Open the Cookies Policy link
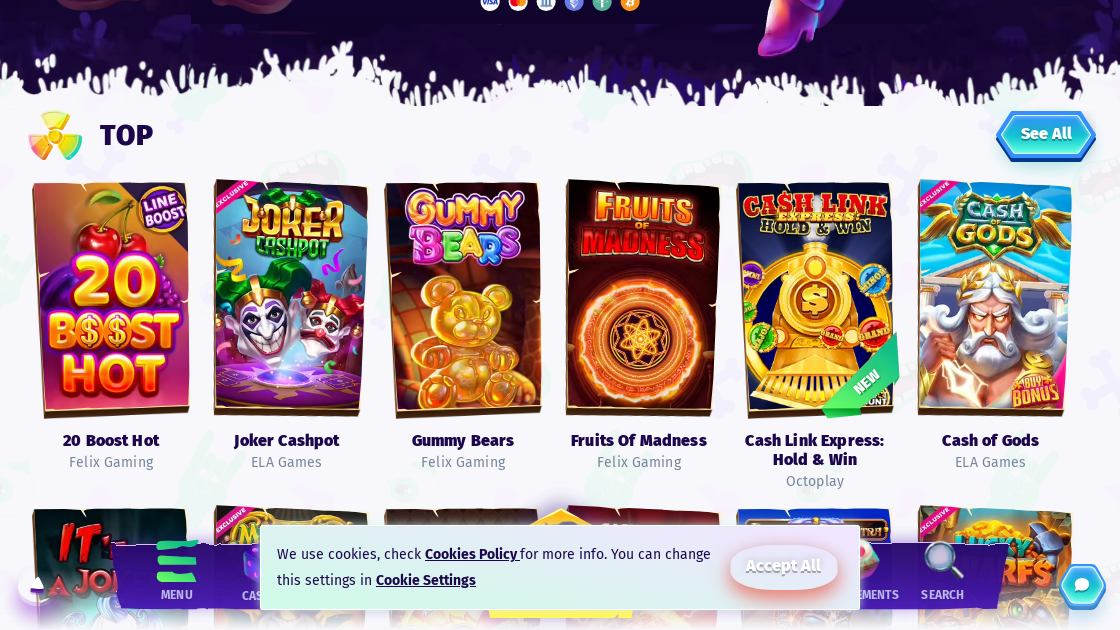Viewport: 1120px width, 630px height. pos(471,554)
